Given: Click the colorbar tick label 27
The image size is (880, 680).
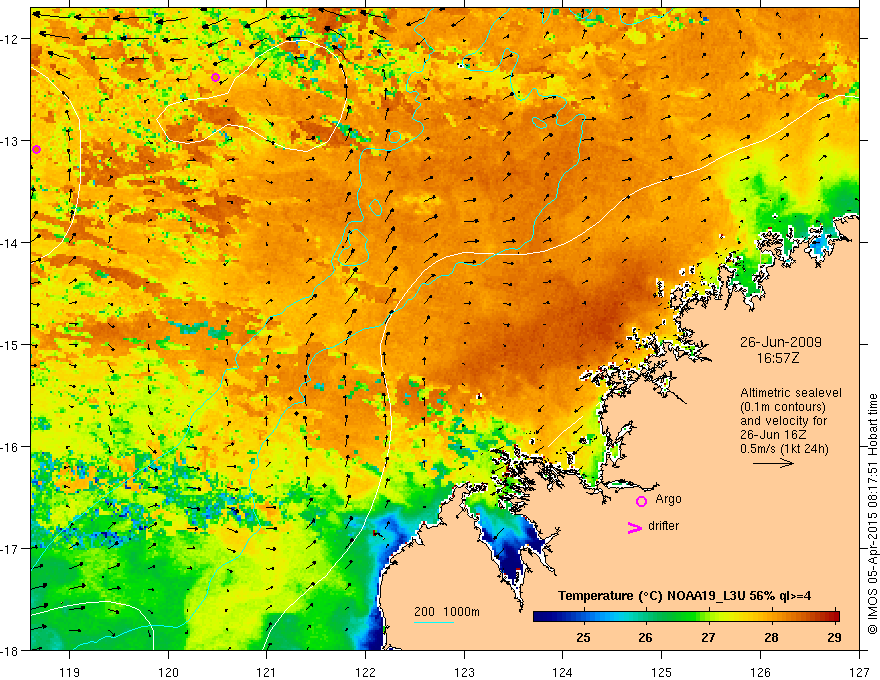Looking at the screenshot, I should [708, 637].
